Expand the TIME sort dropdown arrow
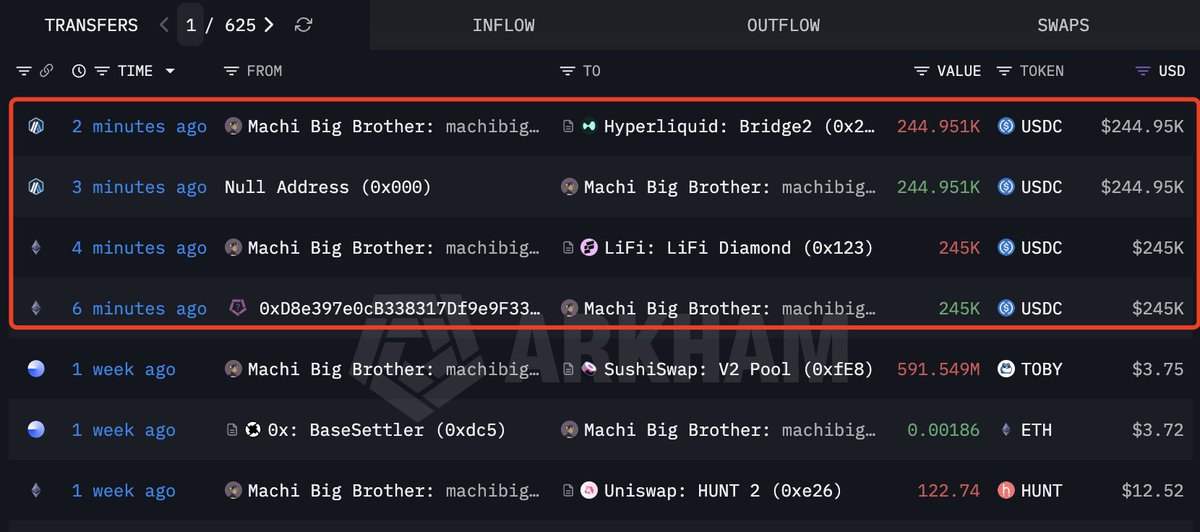The image size is (1200, 532). tap(170, 71)
